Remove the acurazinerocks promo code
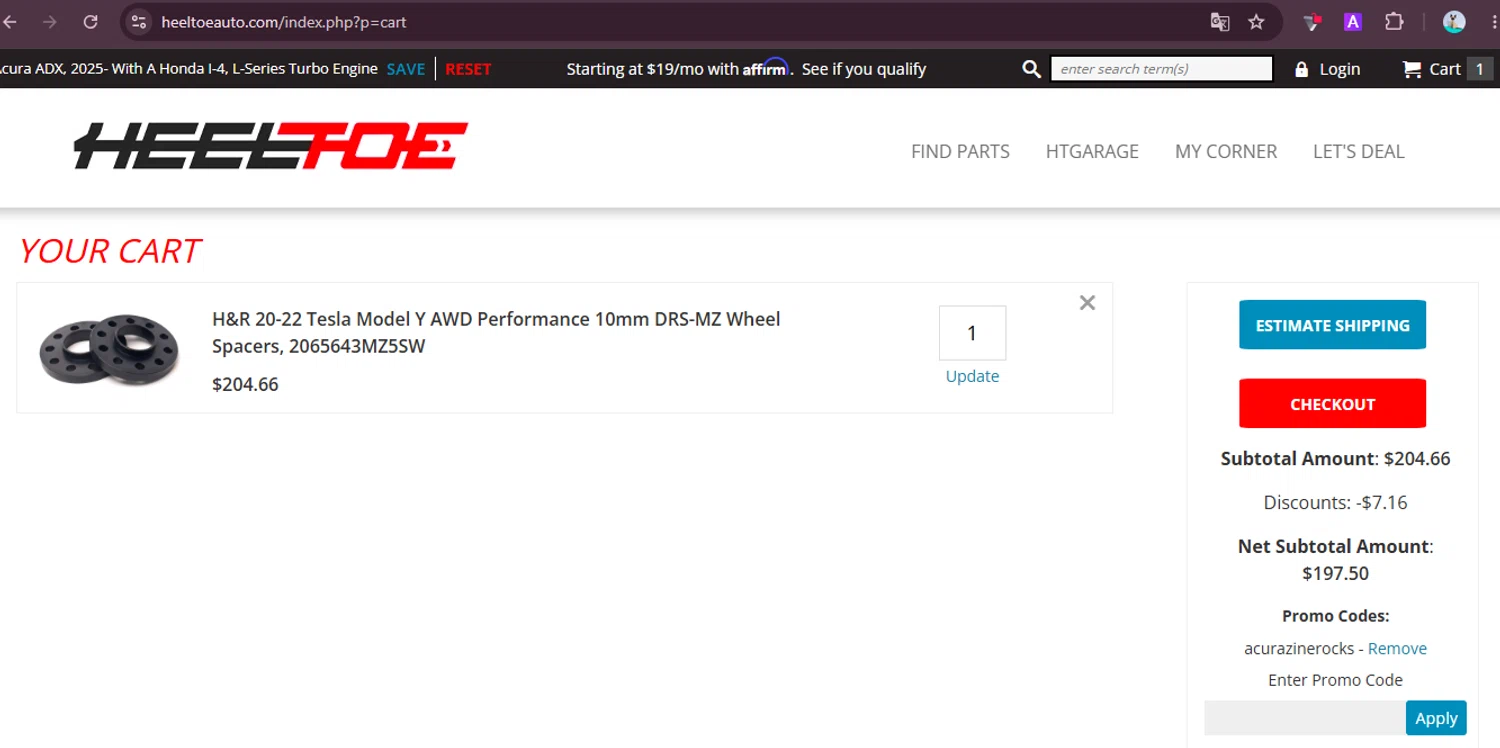Image resolution: width=1500 pixels, height=748 pixels. tap(1397, 648)
